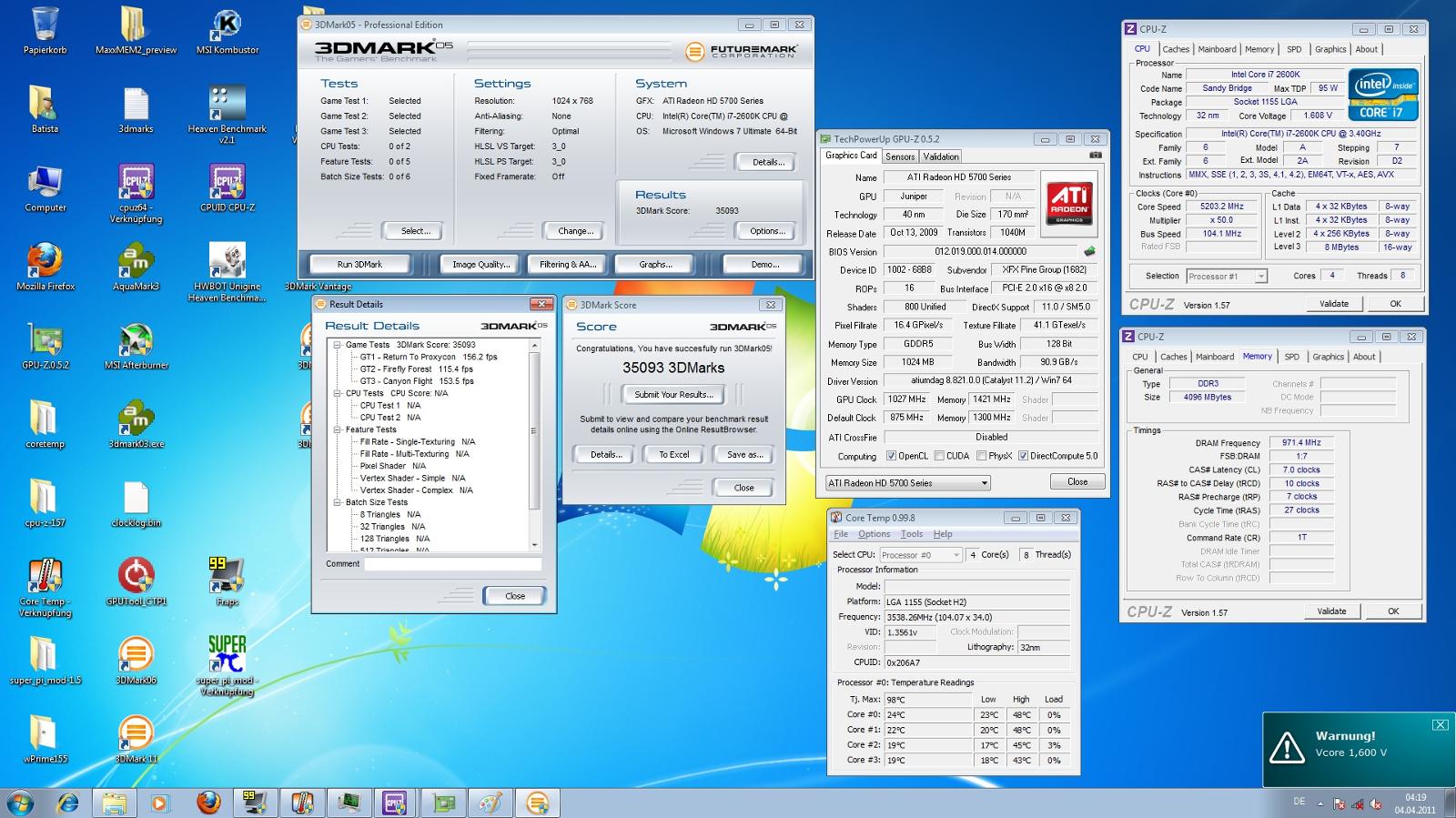Switch to Fraps in the taskbar
Screen dimensions: 1456x818
pyautogui.click(x=253, y=803)
